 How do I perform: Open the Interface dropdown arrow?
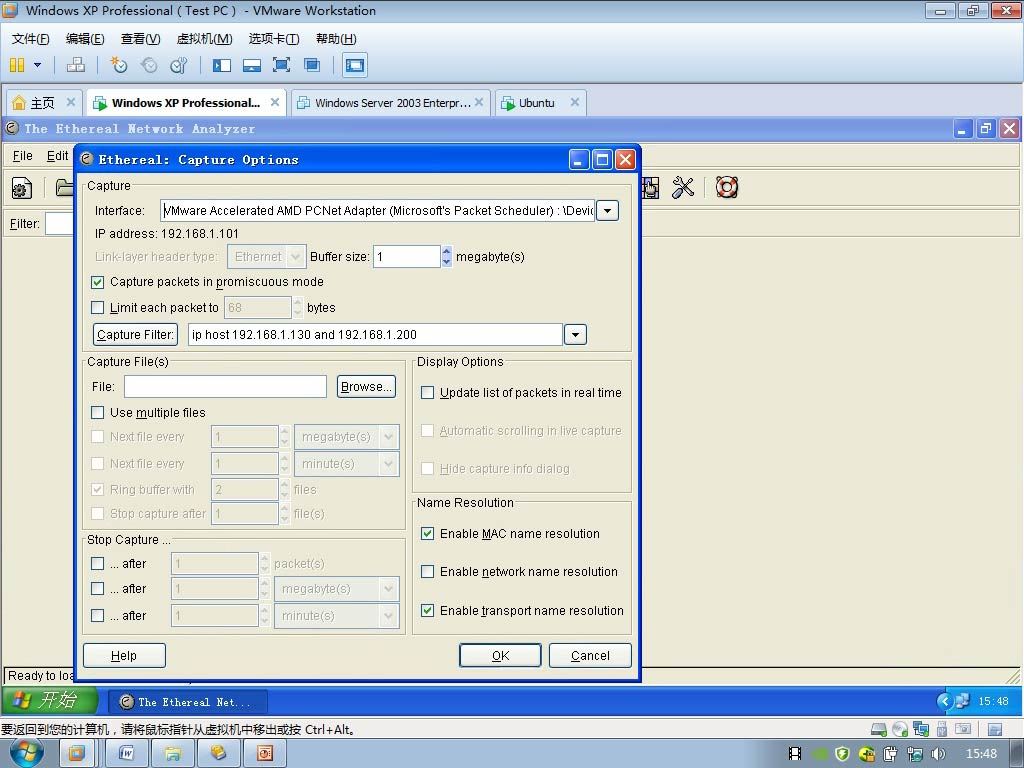pos(607,210)
